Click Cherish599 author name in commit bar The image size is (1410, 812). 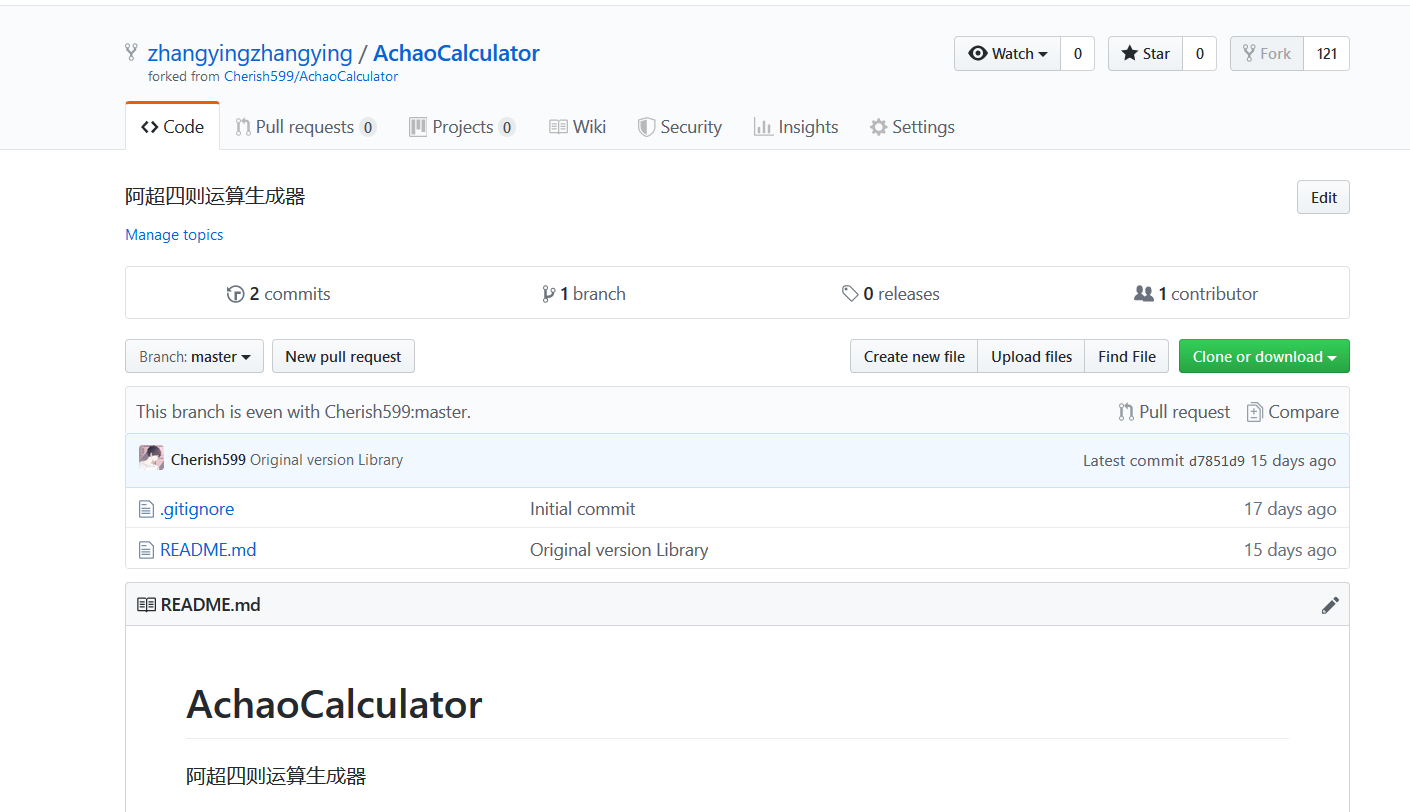pos(208,460)
